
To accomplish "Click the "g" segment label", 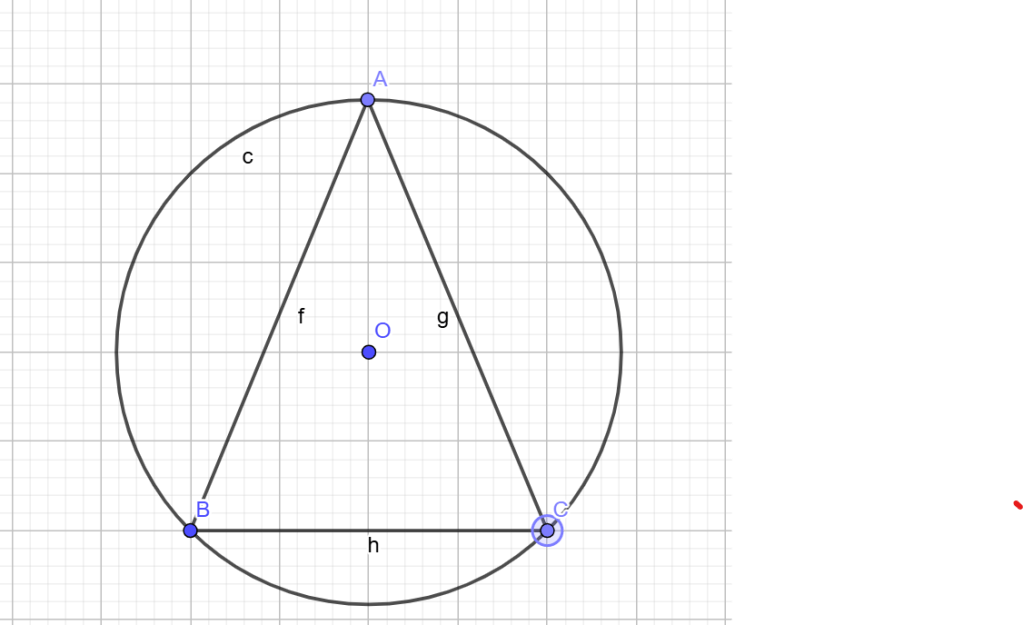I will [442, 318].
